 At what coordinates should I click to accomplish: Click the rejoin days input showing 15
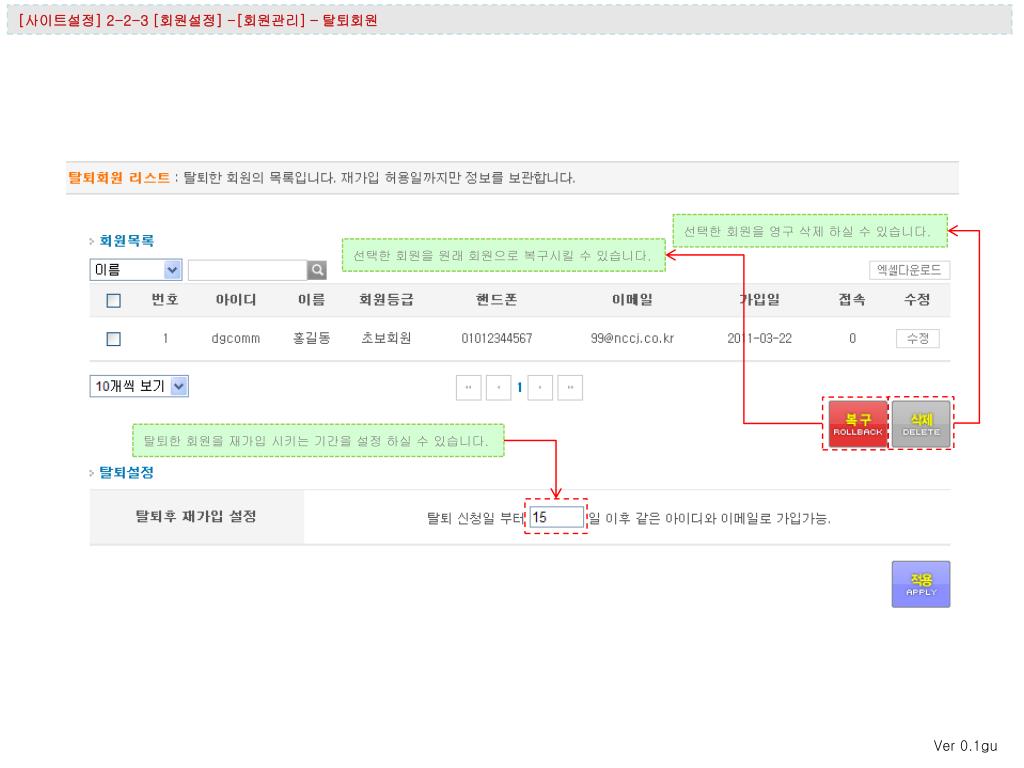(556, 517)
